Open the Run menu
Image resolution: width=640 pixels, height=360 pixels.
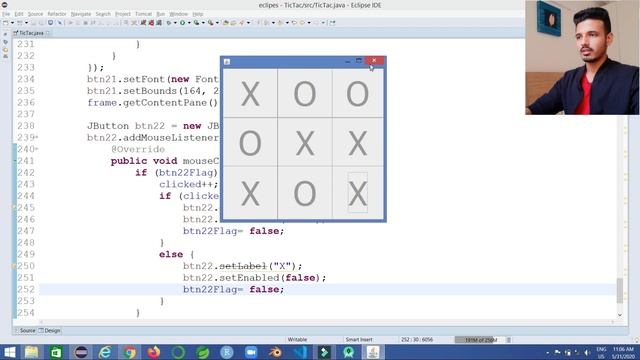tap(160, 14)
